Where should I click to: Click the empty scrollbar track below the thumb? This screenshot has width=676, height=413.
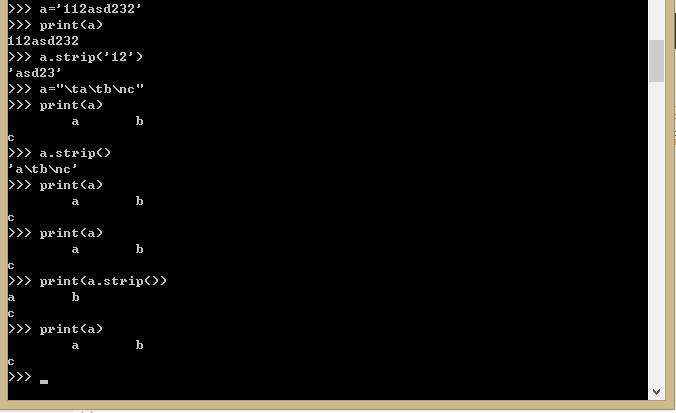tap(656, 233)
